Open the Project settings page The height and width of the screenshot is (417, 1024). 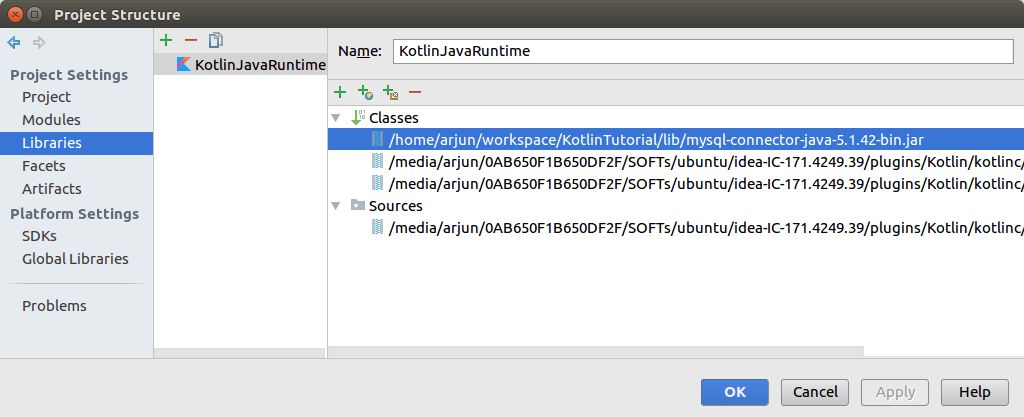pyautogui.click(x=46, y=97)
